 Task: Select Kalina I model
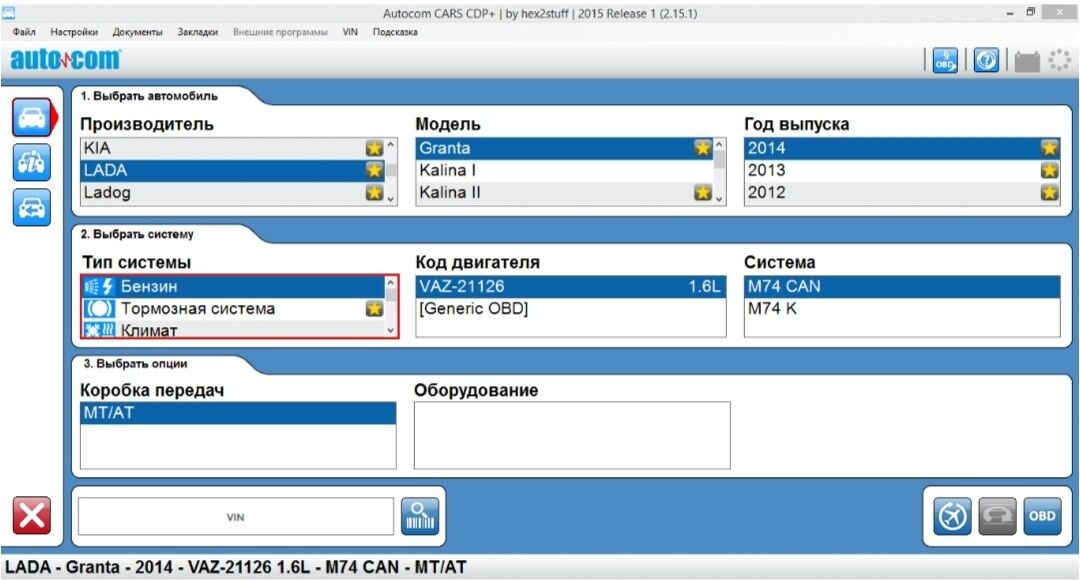[564, 170]
